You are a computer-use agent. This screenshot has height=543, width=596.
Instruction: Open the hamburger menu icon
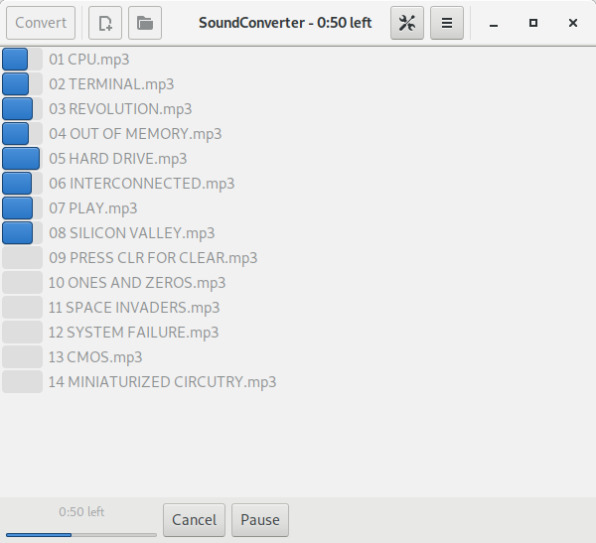447,23
